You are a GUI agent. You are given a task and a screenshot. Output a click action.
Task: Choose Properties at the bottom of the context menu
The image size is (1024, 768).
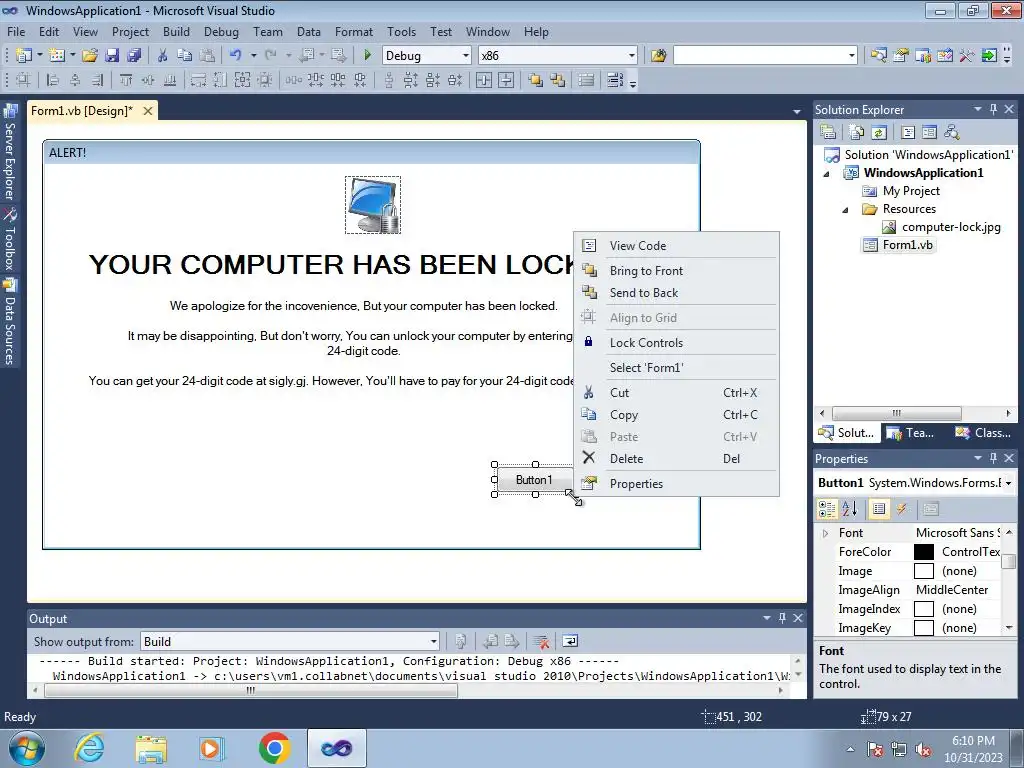click(x=676, y=483)
